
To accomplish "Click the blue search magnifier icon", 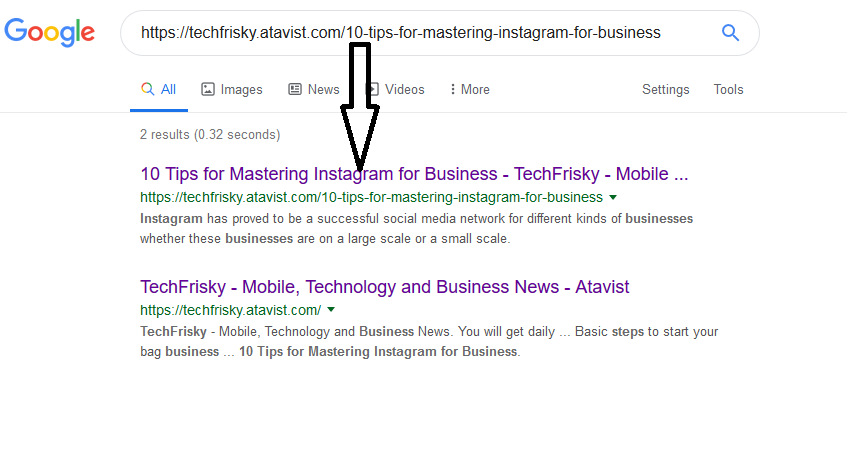I will coord(730,33).
